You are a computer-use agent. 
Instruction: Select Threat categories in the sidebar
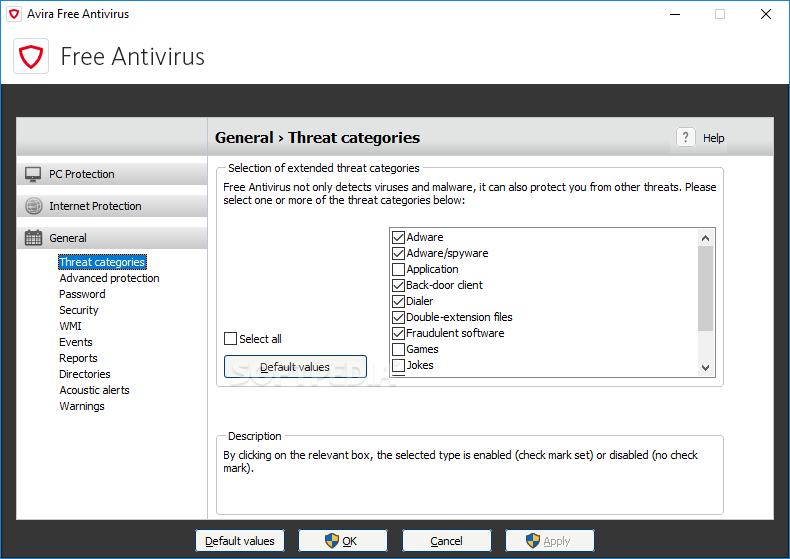tap(102, 262)
